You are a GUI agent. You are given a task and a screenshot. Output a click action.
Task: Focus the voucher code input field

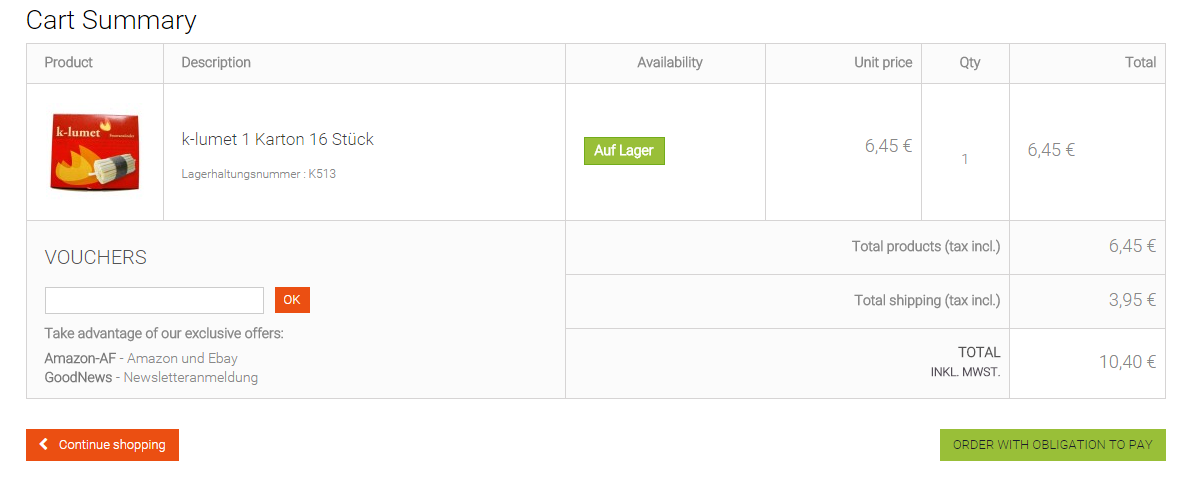[x=154, y=300]
